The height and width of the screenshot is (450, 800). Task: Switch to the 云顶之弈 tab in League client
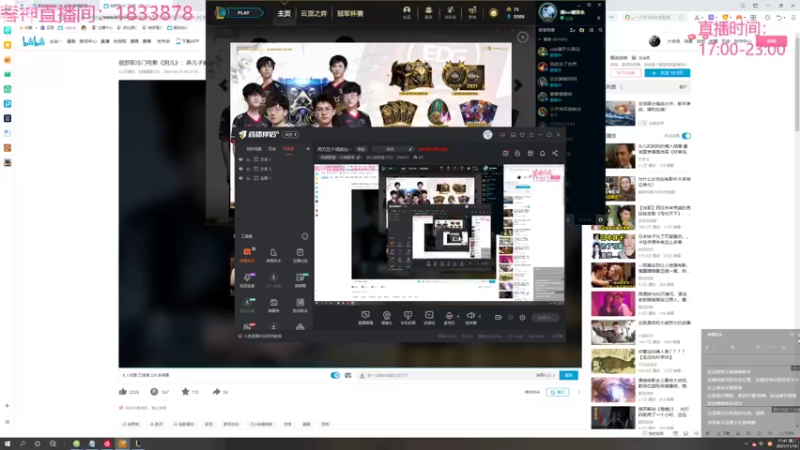[313, 13]
